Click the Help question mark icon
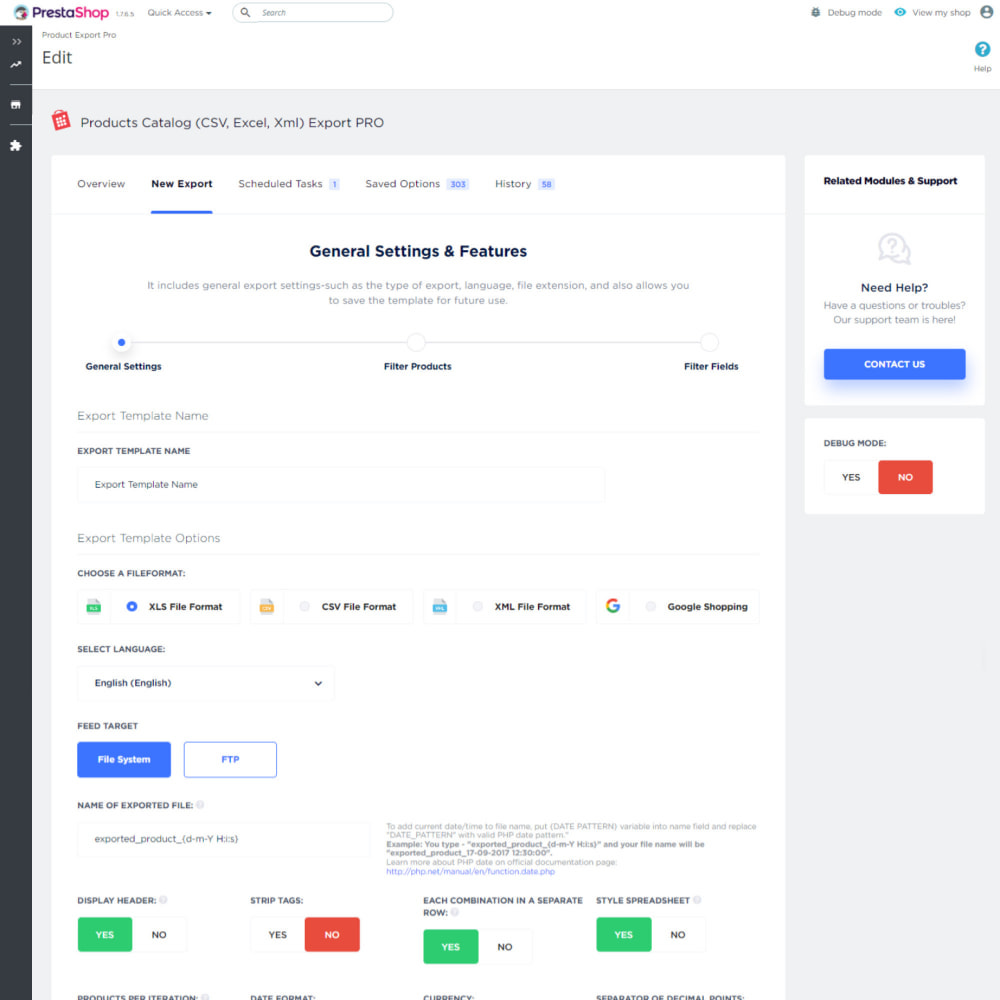The height and width of the screenshot is (1000, 1000). pyautogui.click(x=982, y=50)
